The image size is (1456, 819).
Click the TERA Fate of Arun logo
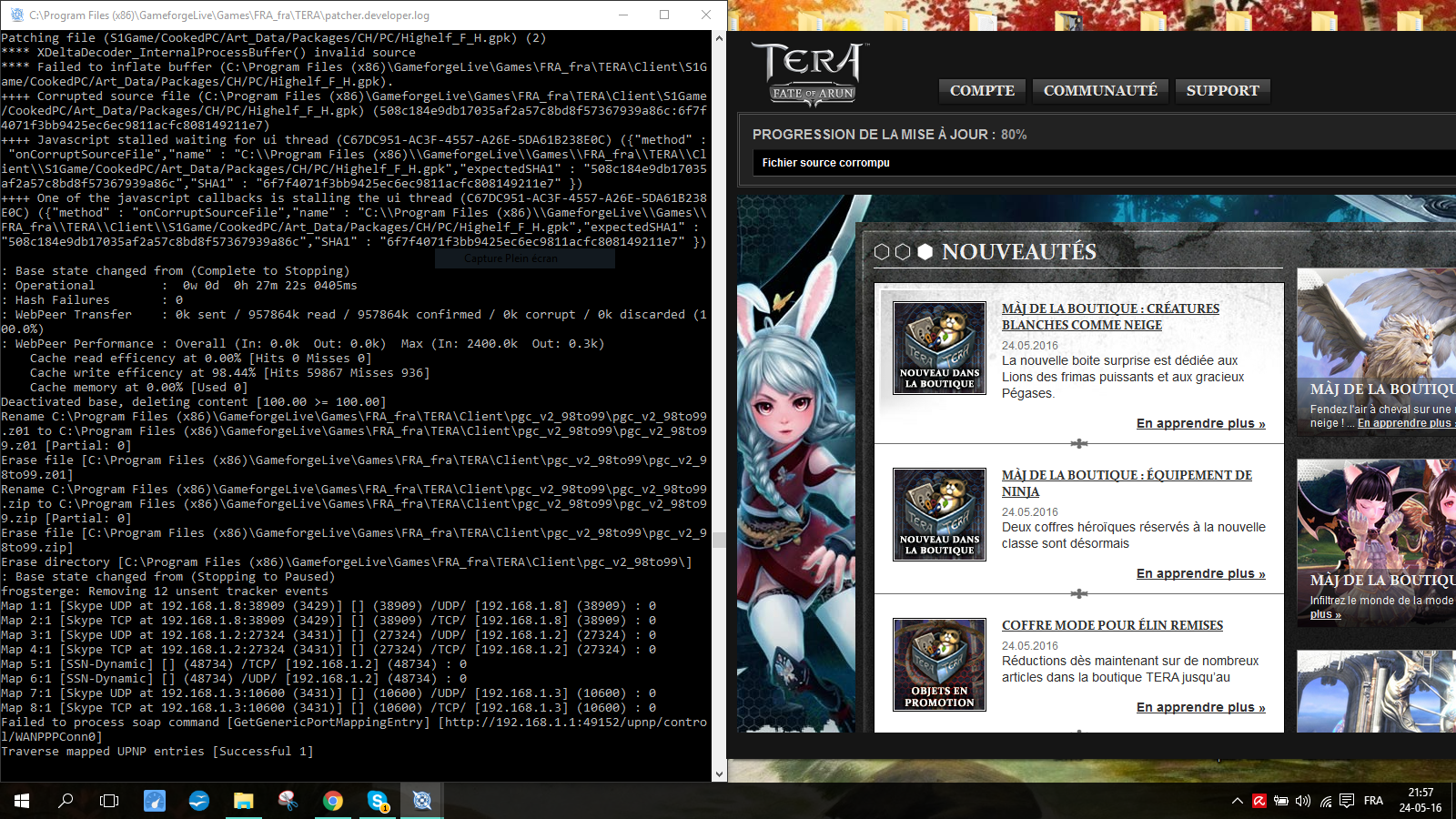810,73
